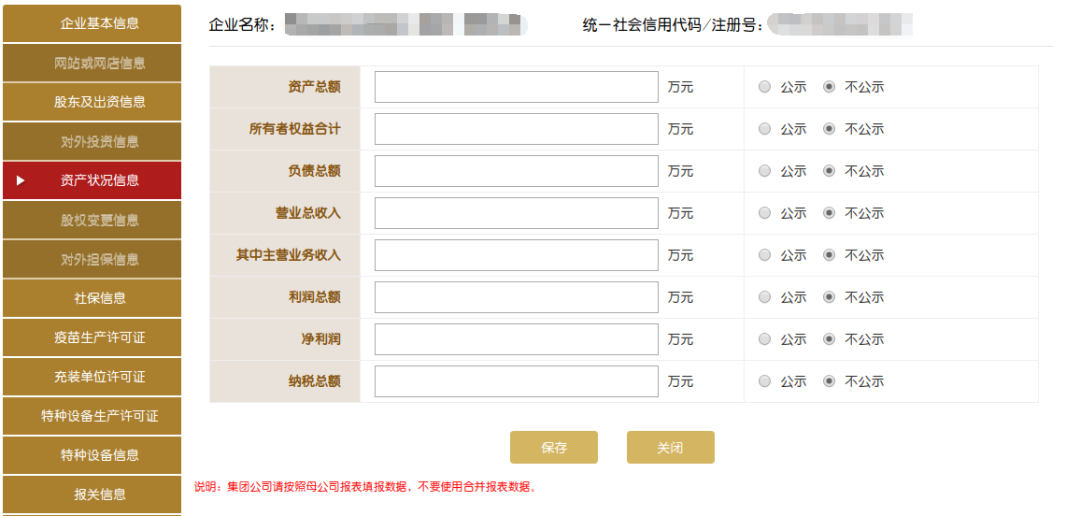Click into the 利润总额 text box
Viewport: 1080px width, 516px height.
[x=517, y=297]
